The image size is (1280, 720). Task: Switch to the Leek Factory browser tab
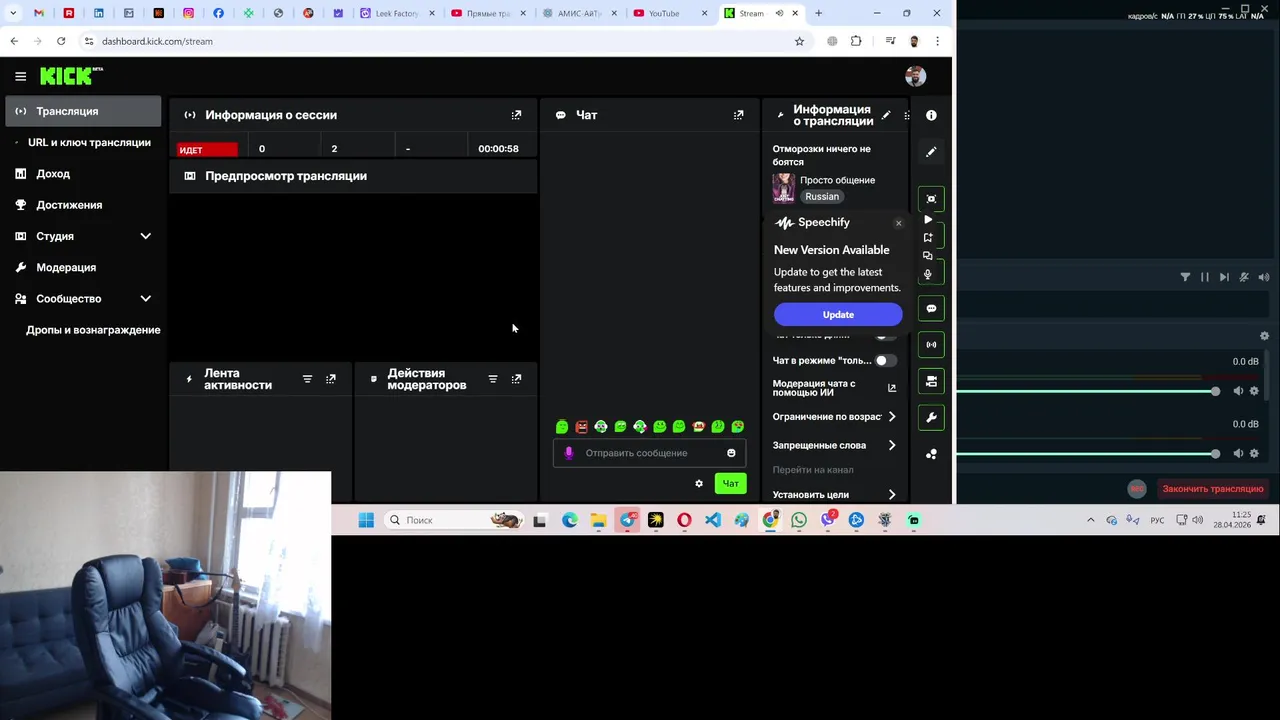point(398,13)
